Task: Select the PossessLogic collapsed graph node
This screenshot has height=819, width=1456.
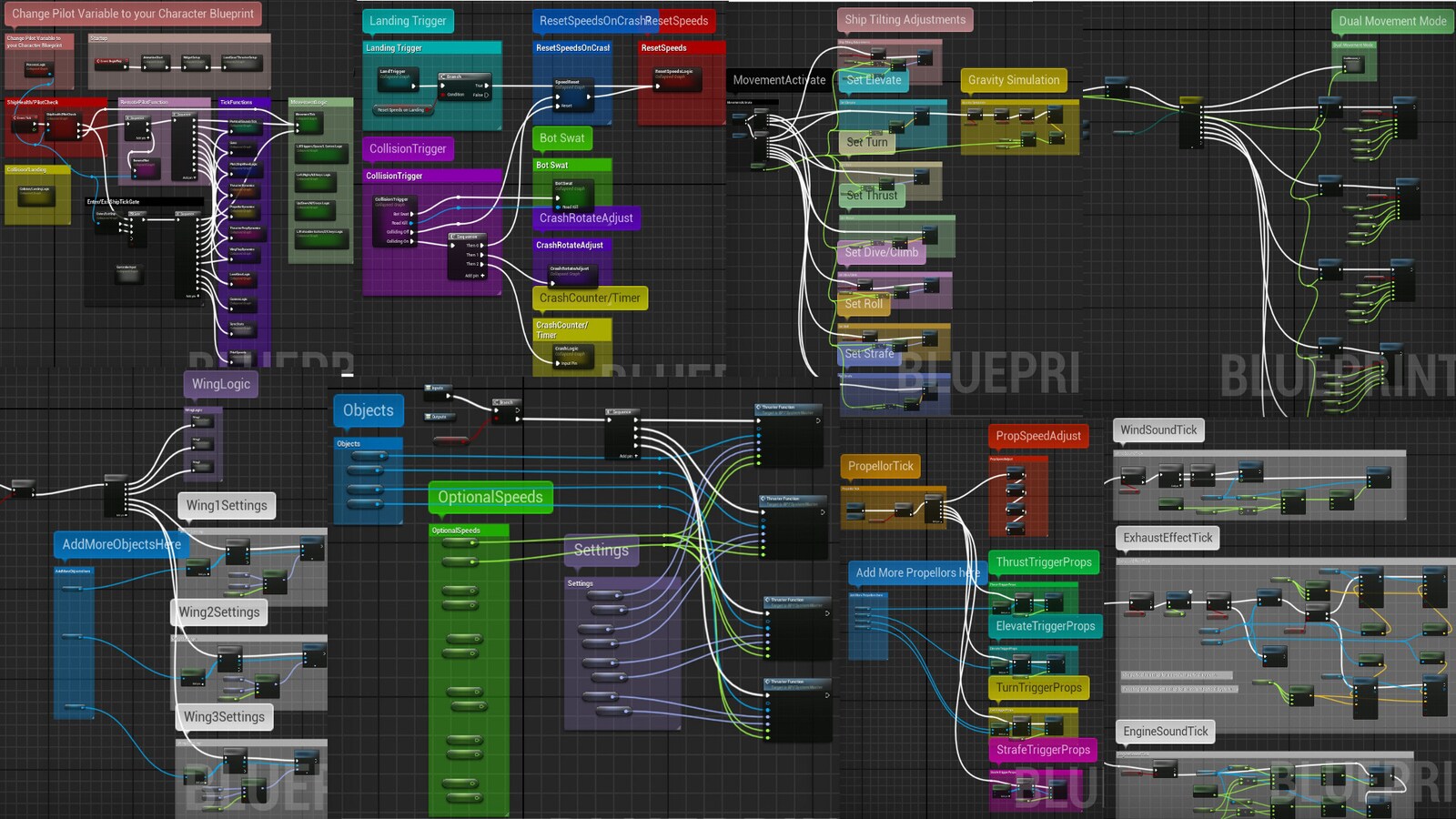Action: (x=37, y=69)
